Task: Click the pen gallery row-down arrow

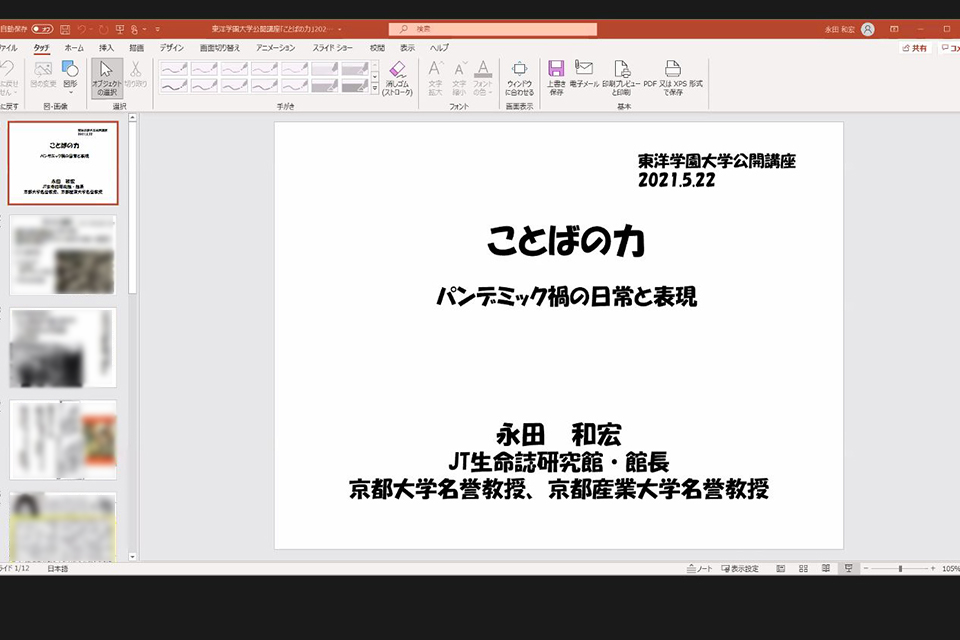Action: (x=375, y=77)
